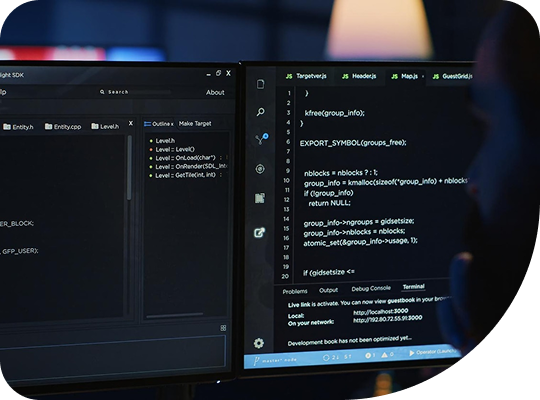
Task: Select Level :: OnLoad(char*) in the outline
Action: [185, 158]
